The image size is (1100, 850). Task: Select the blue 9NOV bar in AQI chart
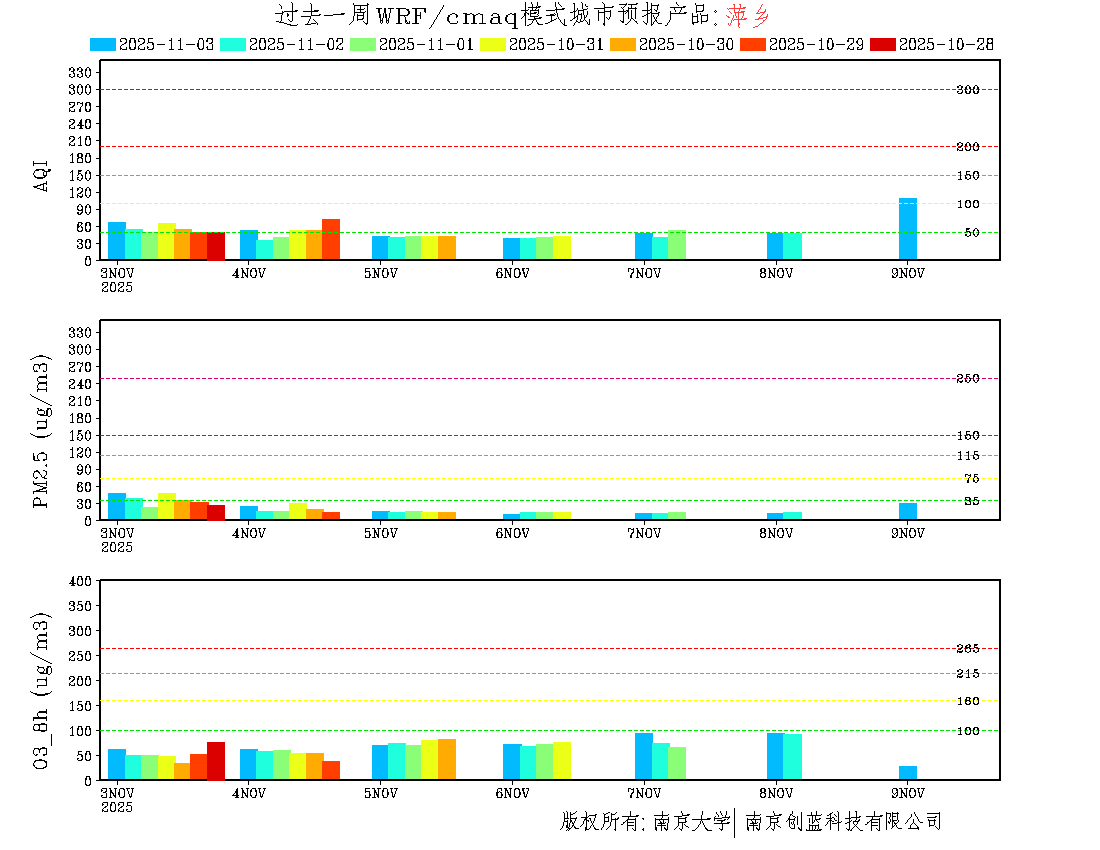(907, 229)
